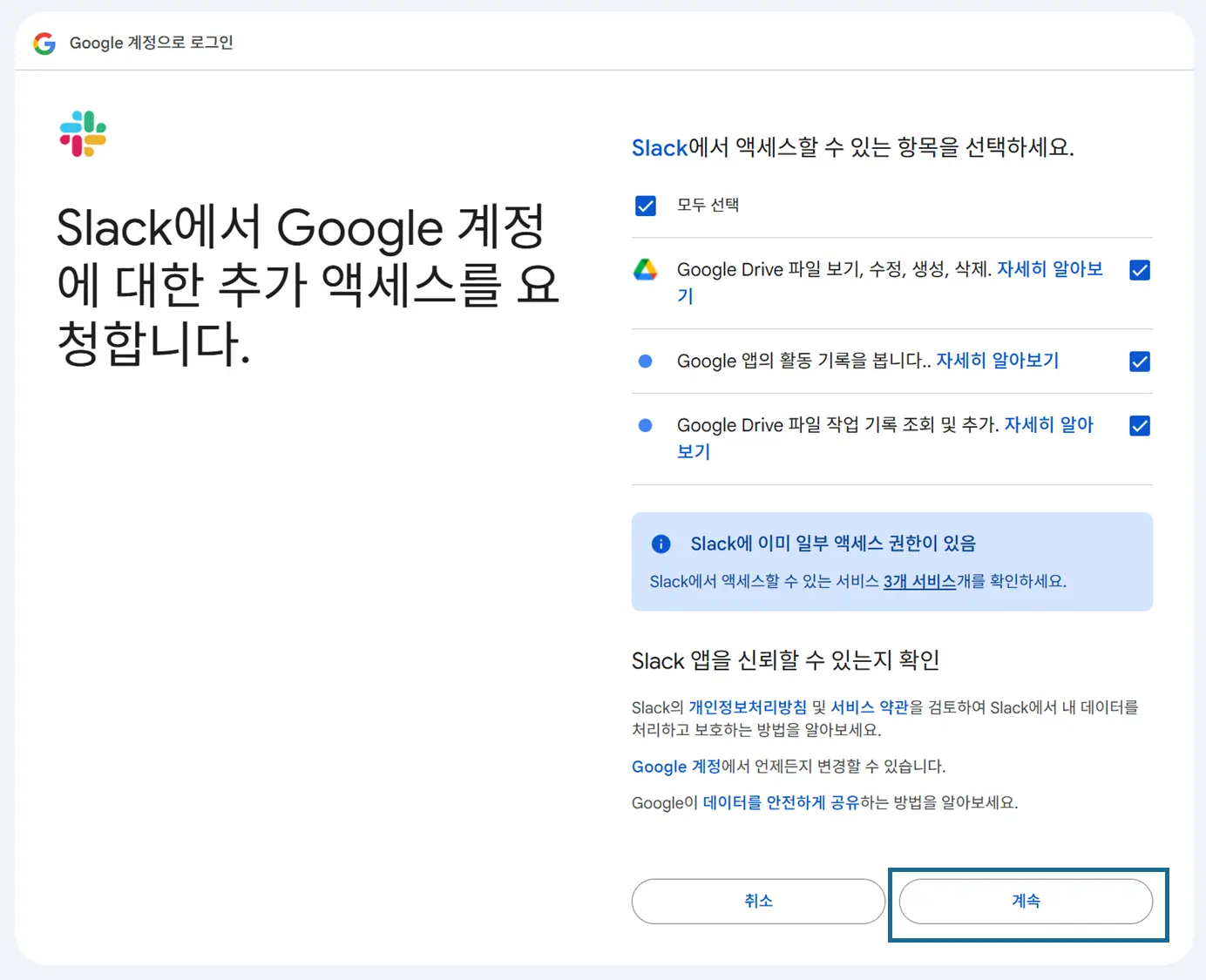Uncheck Google Drive 파일 보기, 수정 permission

[x=1139, y=270]
